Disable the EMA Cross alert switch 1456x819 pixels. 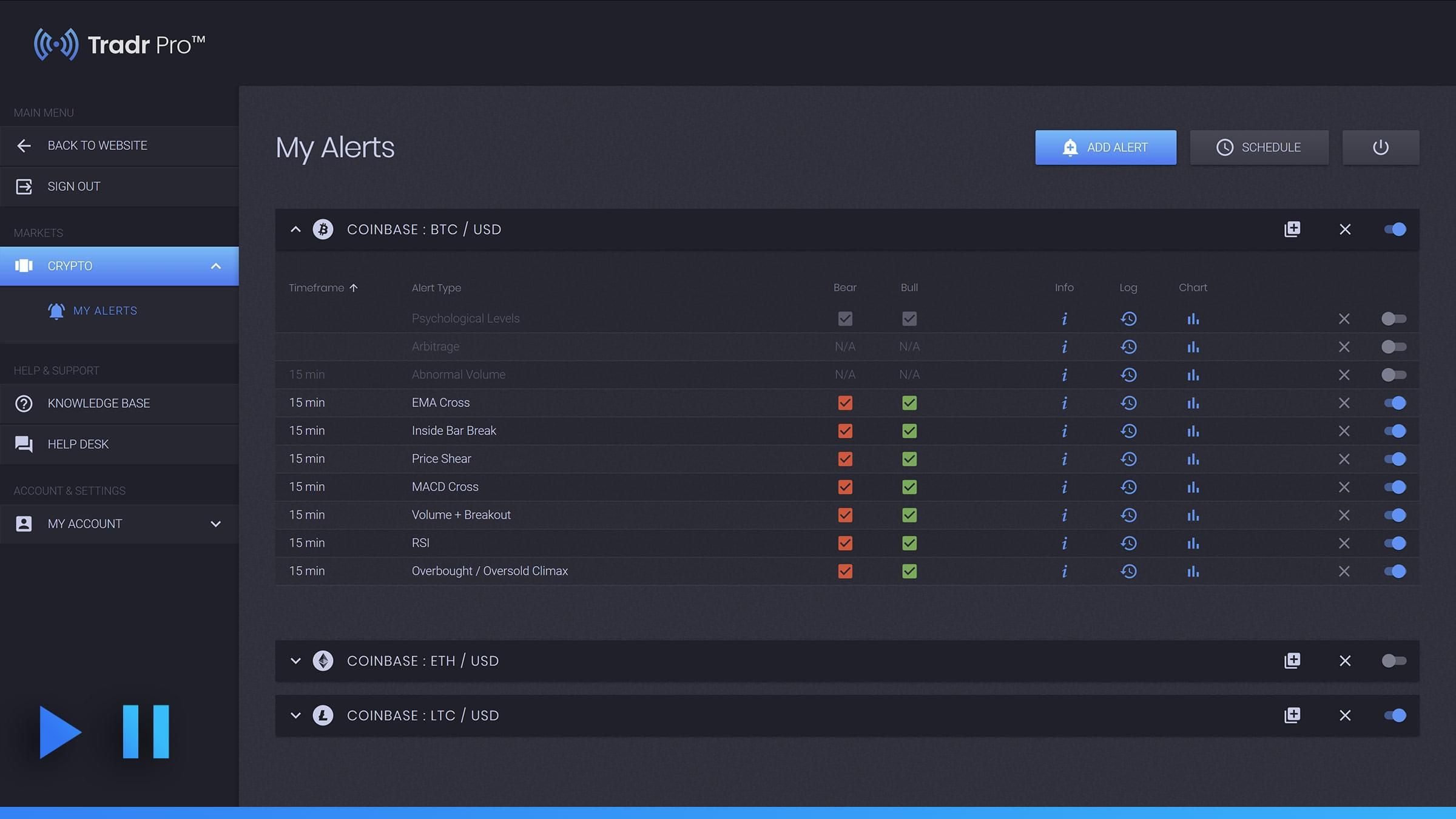coord(1395,403)
